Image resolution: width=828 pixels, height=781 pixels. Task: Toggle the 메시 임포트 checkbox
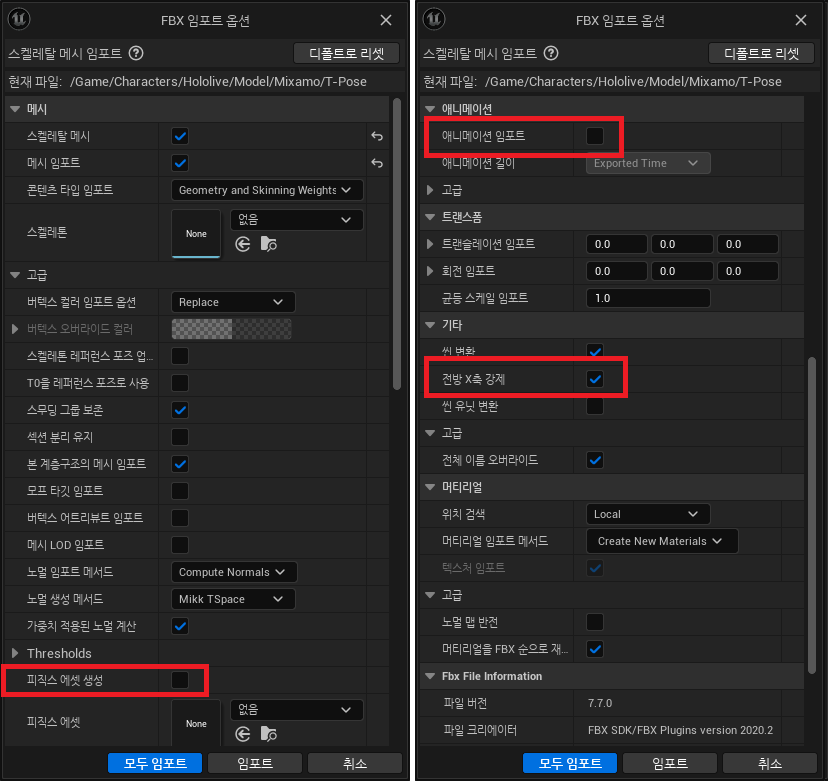point(180,163)
